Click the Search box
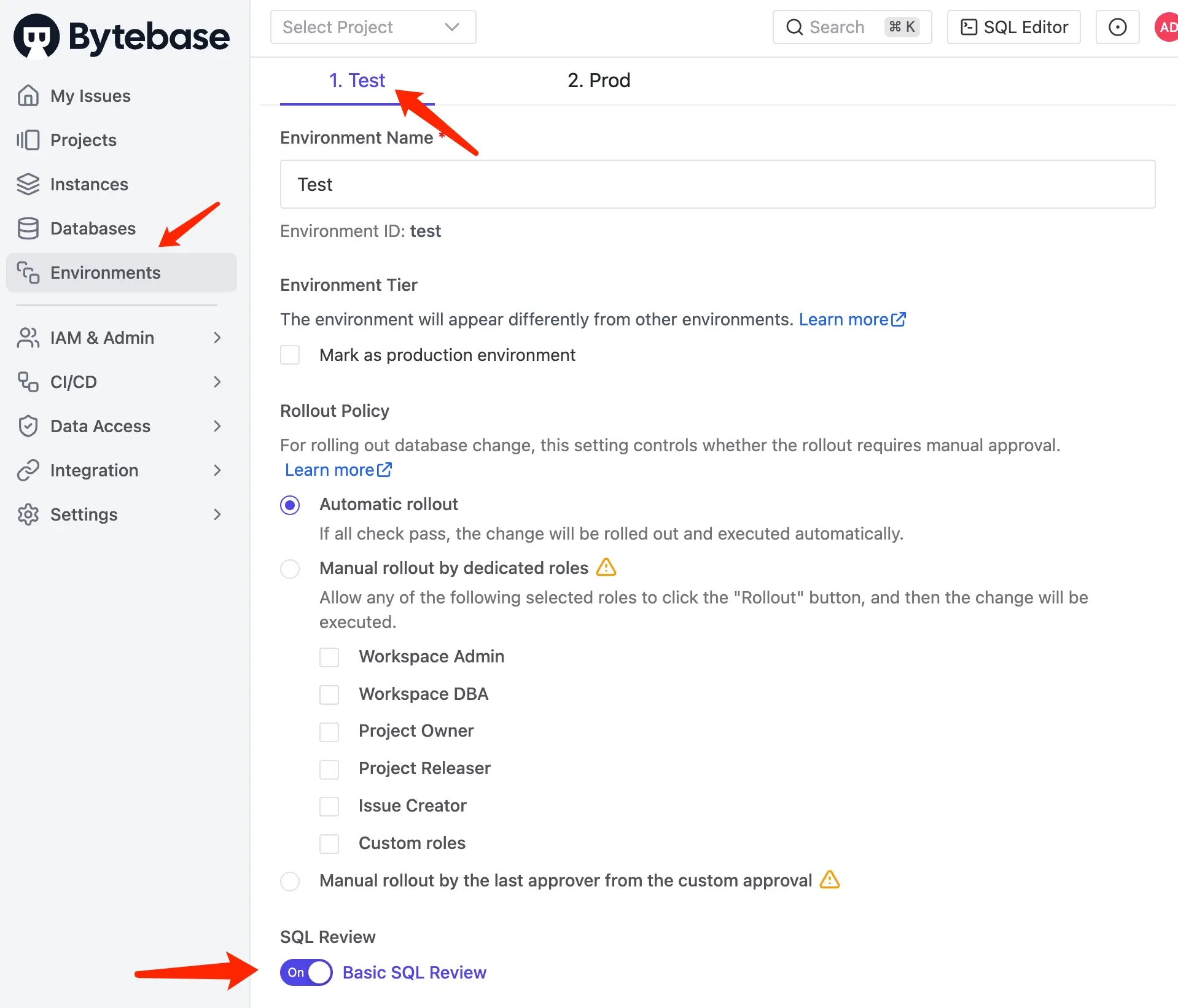This screenshot has height=1008, width=1178. pos(852,27)
